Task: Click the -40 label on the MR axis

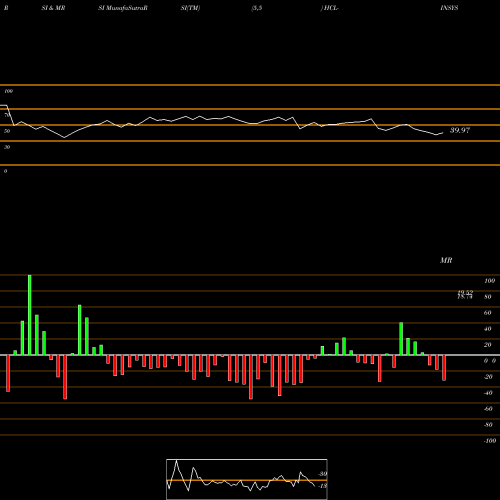Action: 488,393
